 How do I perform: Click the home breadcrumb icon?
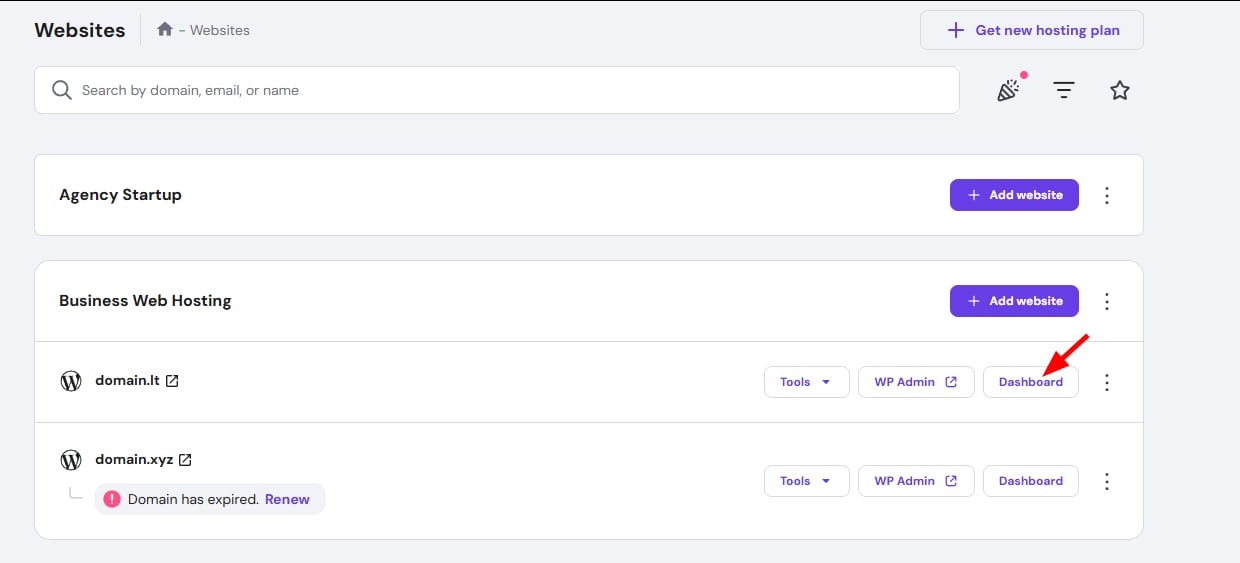pyautogui.click(x=165, y=30)
